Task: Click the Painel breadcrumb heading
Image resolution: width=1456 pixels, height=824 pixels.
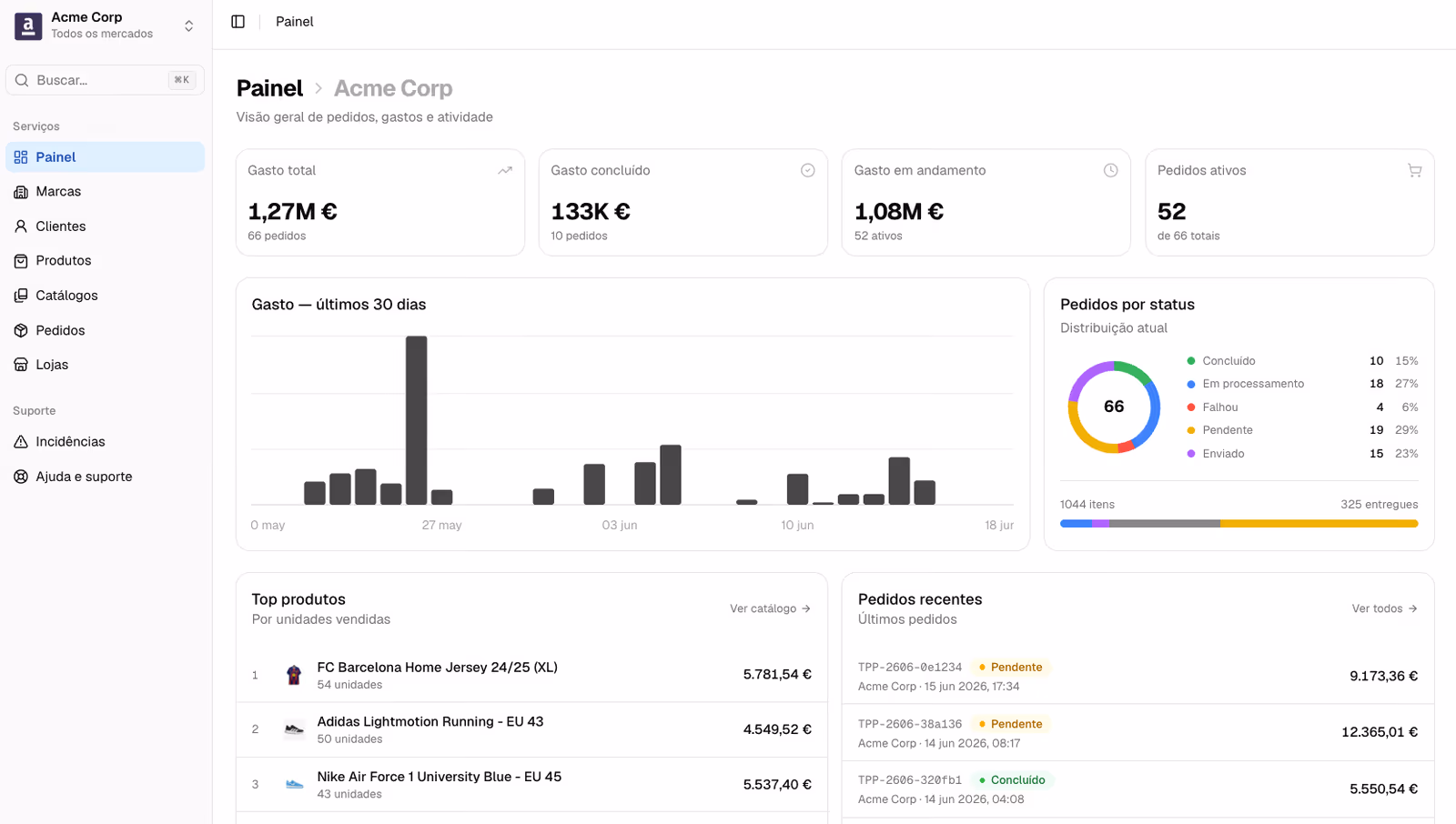Action: point(269,88)
